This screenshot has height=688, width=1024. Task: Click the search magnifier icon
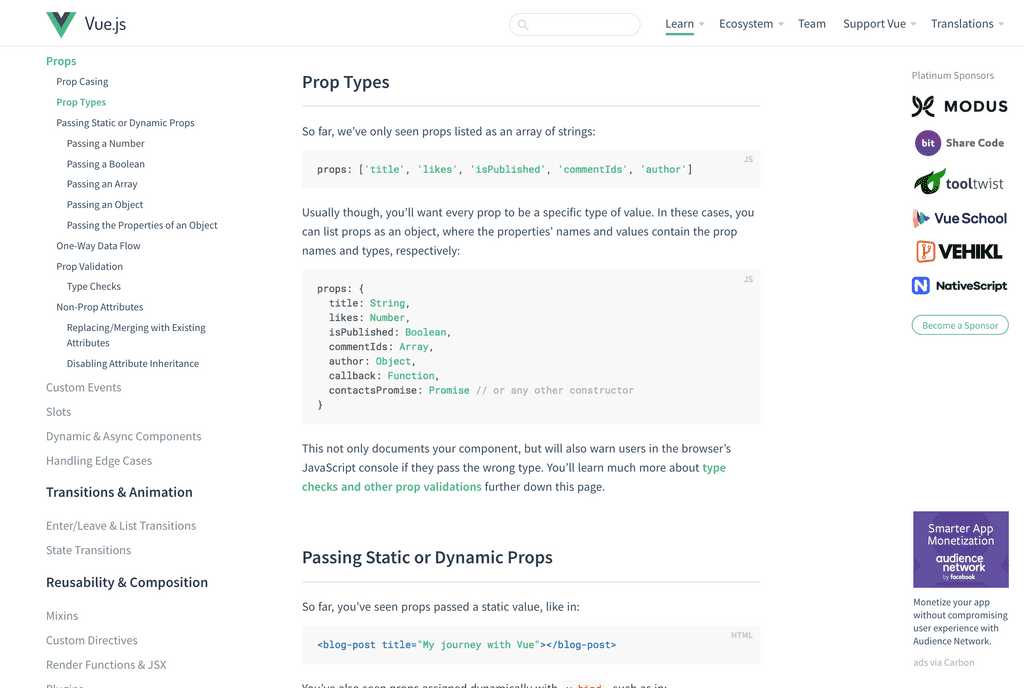tap(523, 24)
